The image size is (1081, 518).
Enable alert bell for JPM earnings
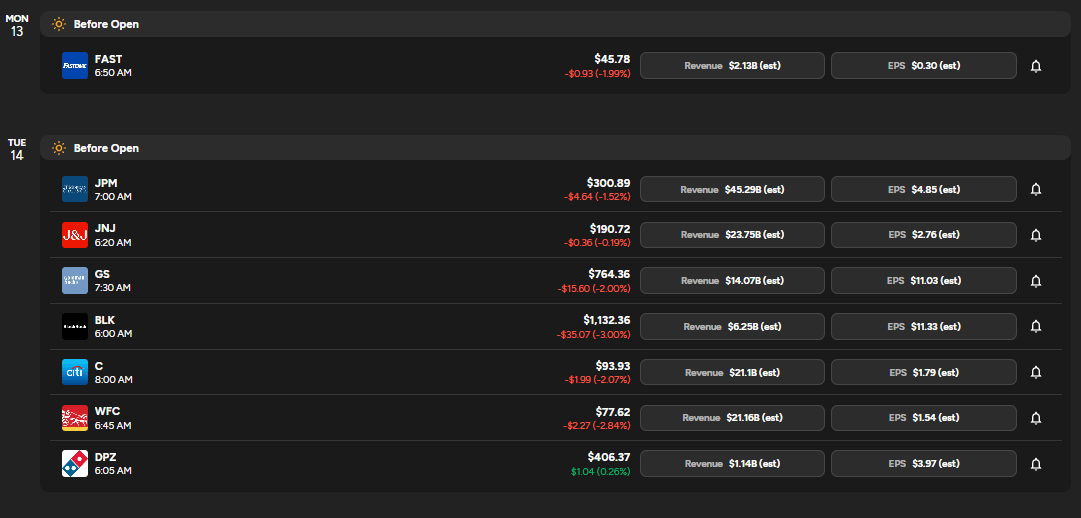(1035, 189)
